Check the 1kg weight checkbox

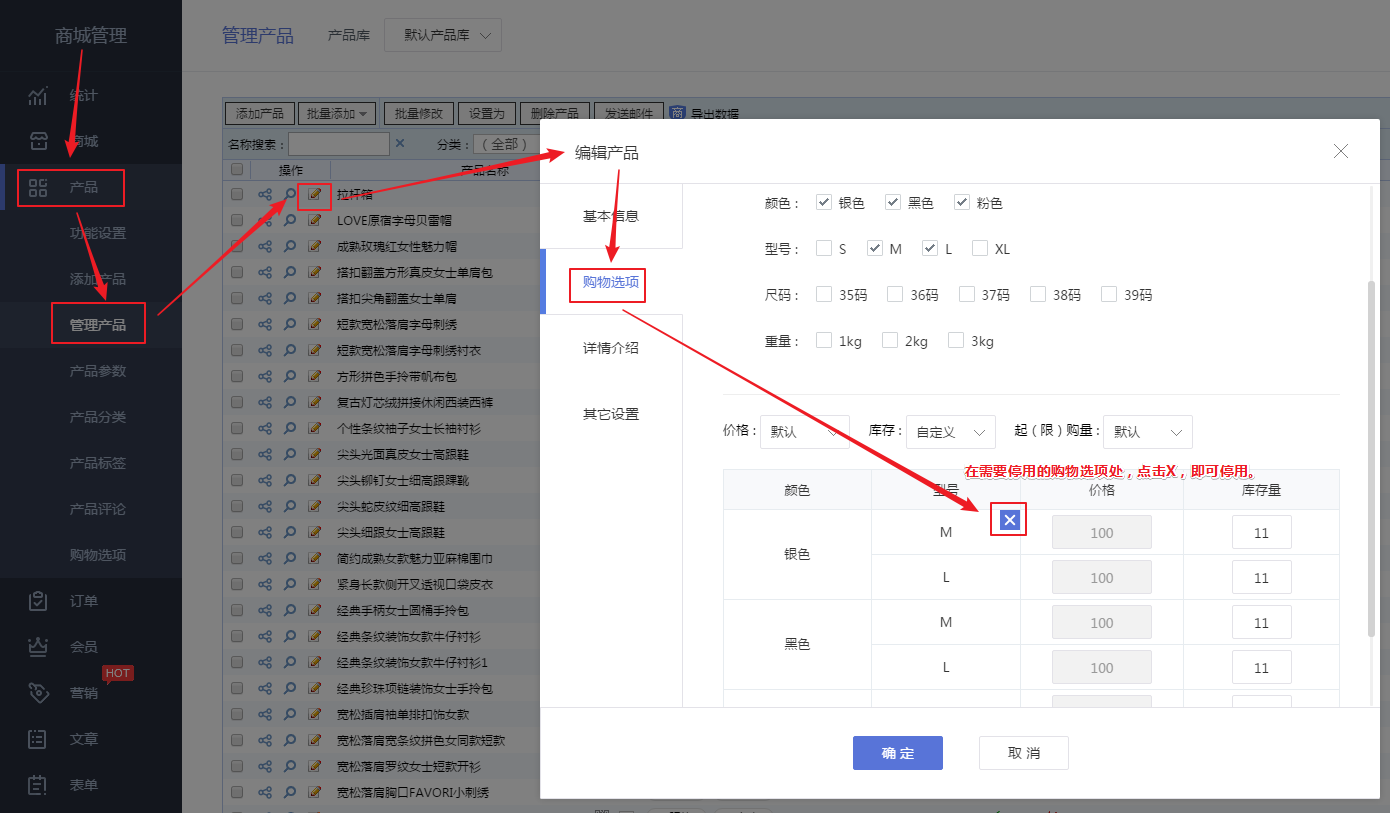(x=824, y=340)
